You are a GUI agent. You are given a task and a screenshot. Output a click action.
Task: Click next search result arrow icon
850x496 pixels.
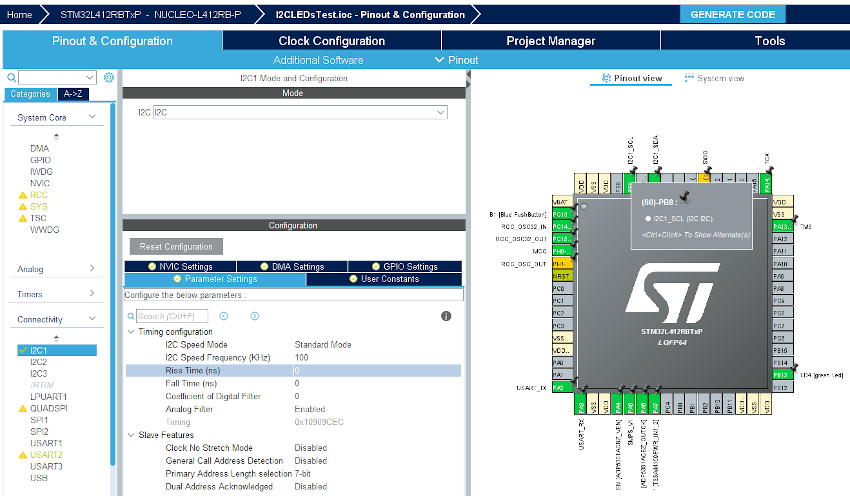255,316
